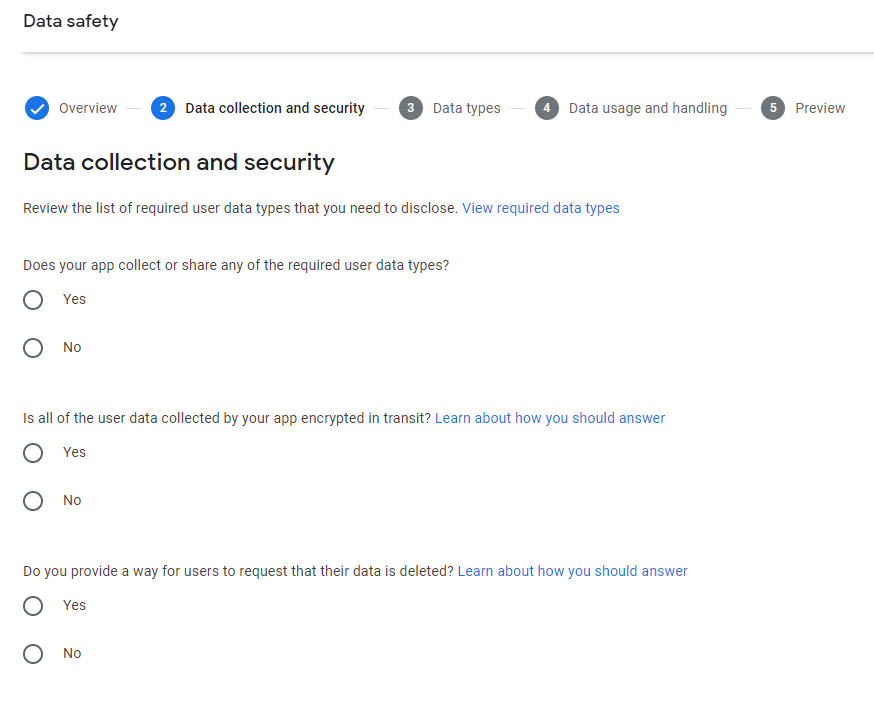The image size is (874, 701).
Task: Choose No for encrypted in transit
Action: (33, 501)
